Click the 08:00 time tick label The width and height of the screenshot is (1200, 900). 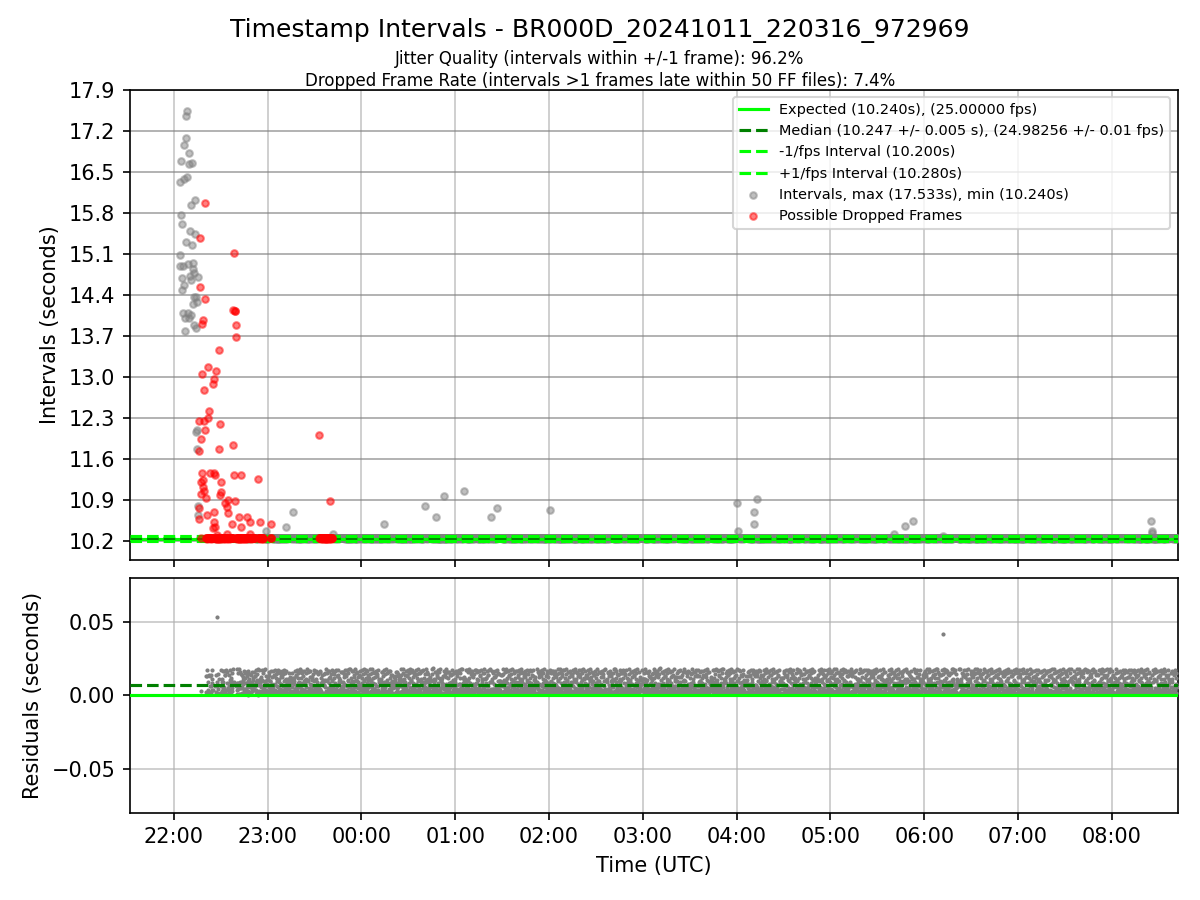pyautogui.click(x=1112, y=835)
